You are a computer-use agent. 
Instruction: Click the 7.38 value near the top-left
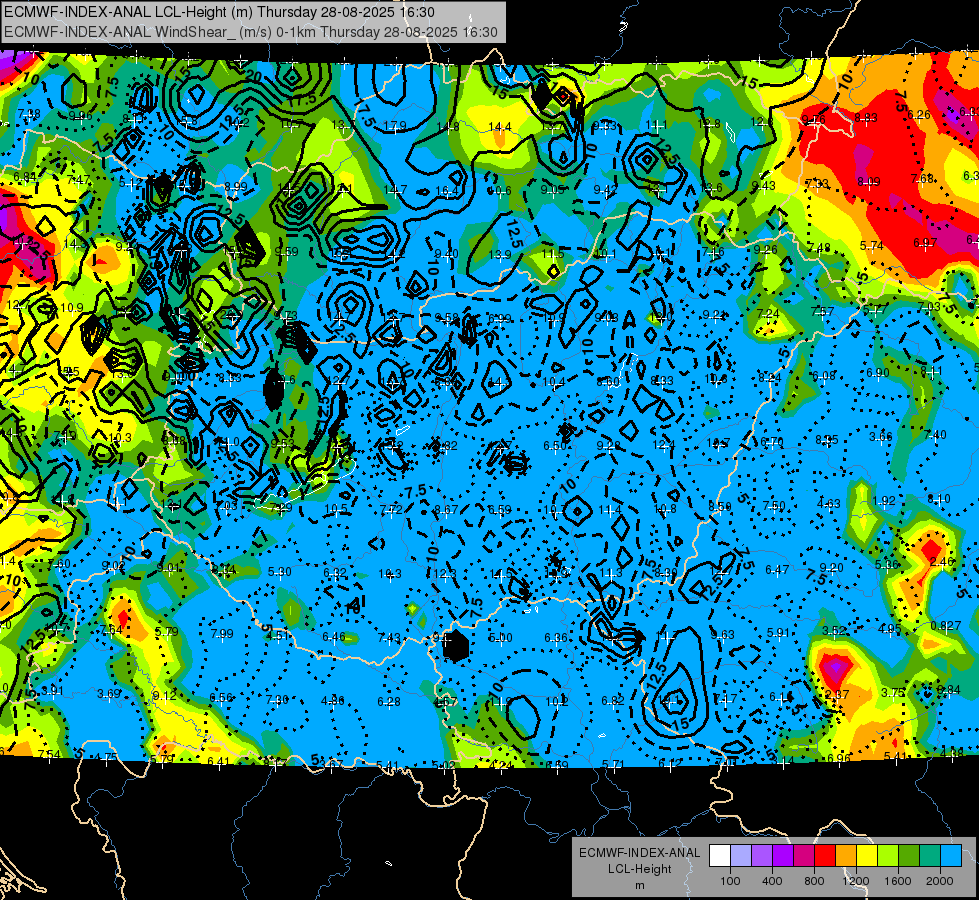pos(29,114)
